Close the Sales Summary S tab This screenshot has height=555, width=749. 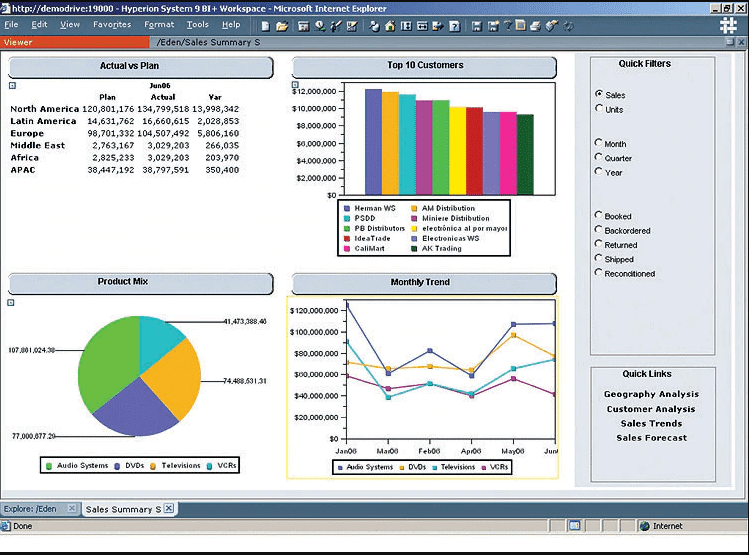(169, 509)
